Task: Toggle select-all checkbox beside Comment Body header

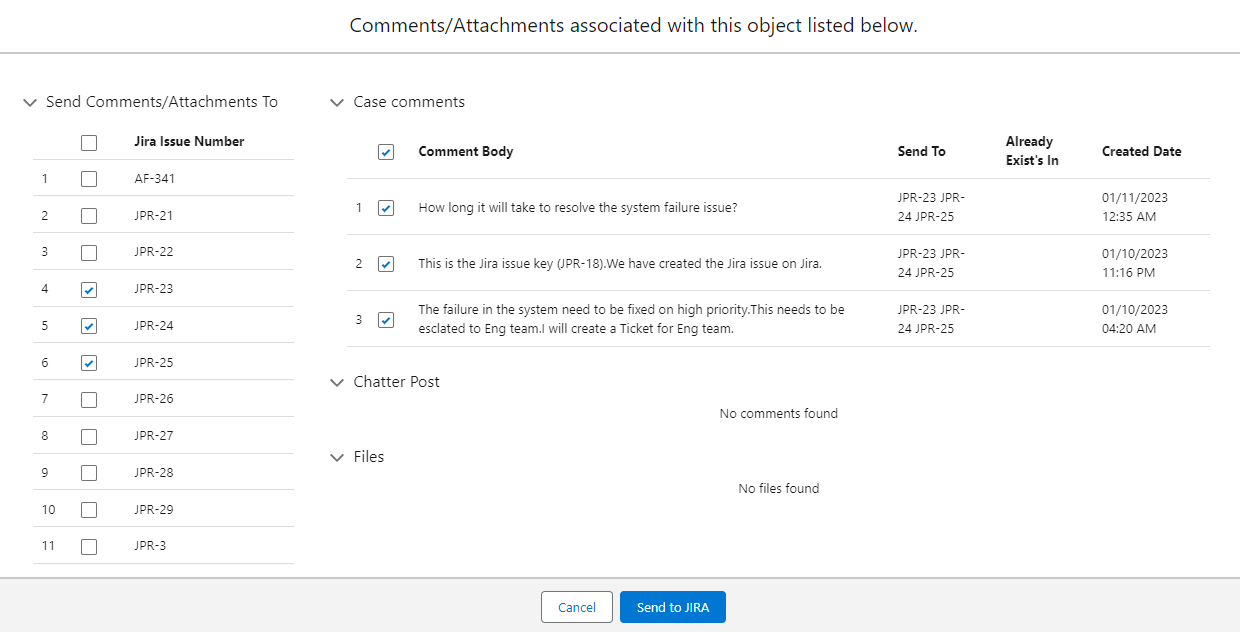Action: point(386,152)
